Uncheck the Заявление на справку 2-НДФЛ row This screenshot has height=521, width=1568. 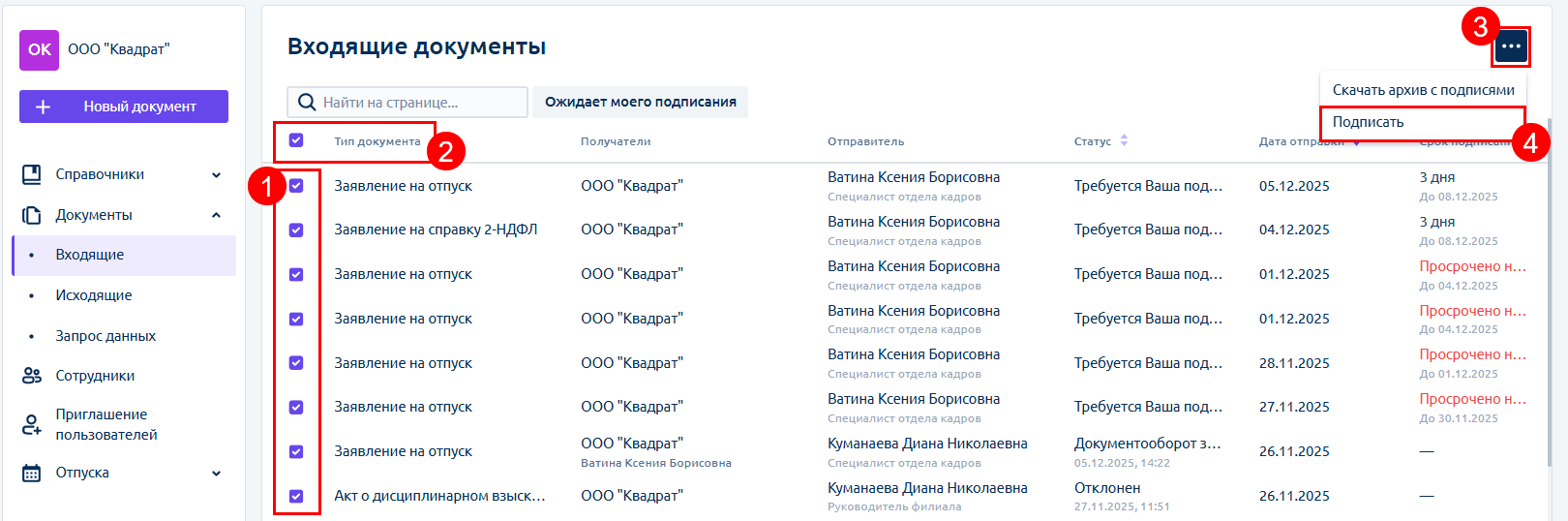tap(296, 230)
